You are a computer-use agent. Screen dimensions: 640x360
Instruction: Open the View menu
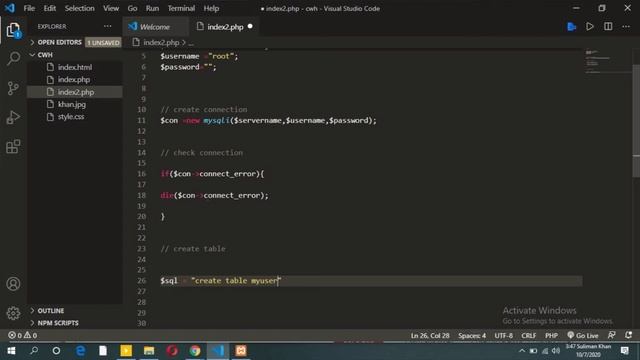click(111, 8)
